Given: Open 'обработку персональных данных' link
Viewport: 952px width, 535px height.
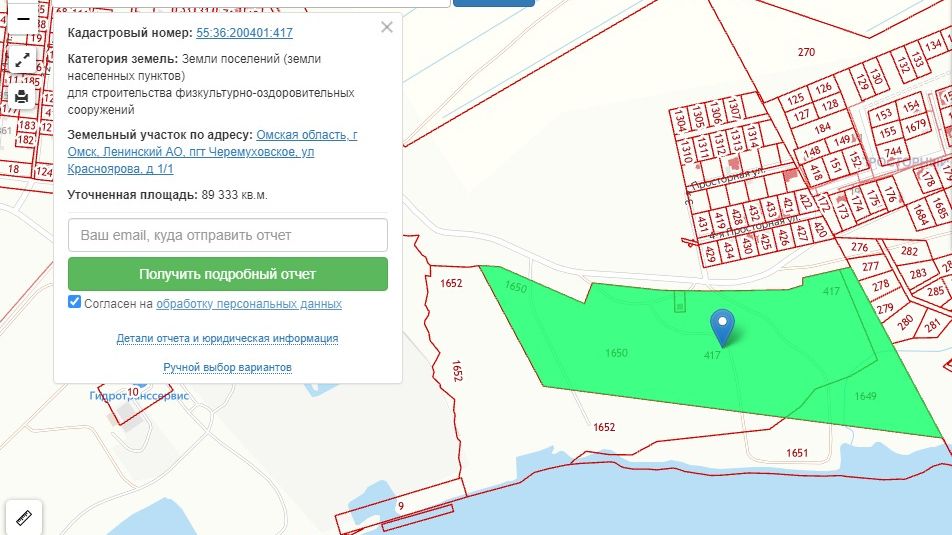Looking at the screenshot, I should pos(249,304).
